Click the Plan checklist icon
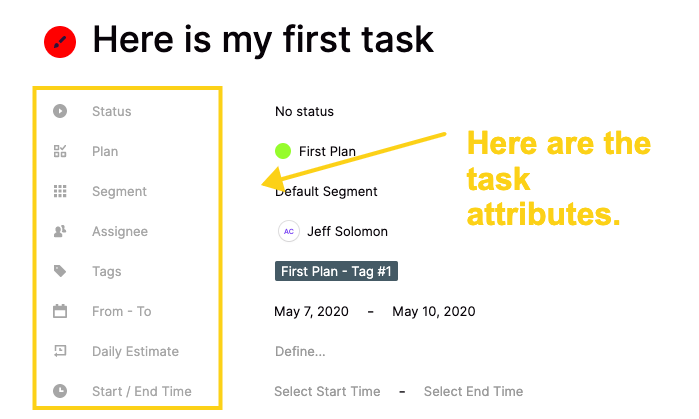 (60, 151)
